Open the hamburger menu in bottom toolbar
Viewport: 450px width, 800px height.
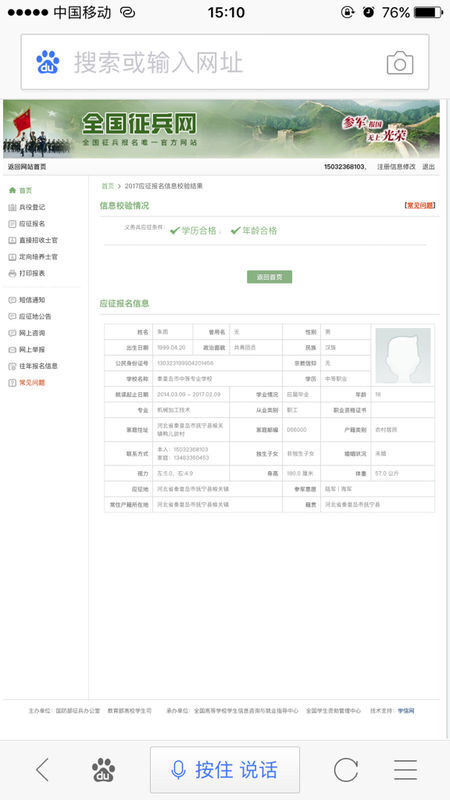pos(406,769)
